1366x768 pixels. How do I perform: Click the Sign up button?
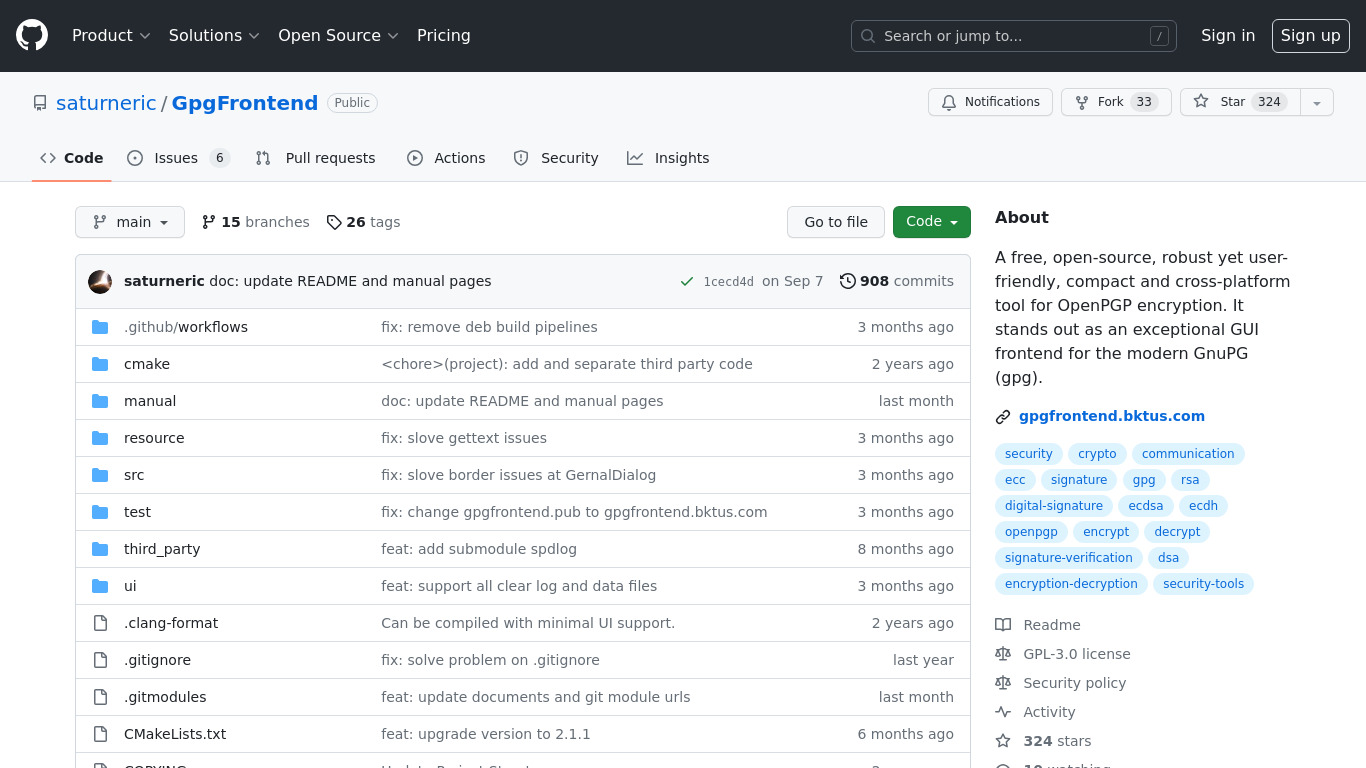click(x=1310, y=36)
